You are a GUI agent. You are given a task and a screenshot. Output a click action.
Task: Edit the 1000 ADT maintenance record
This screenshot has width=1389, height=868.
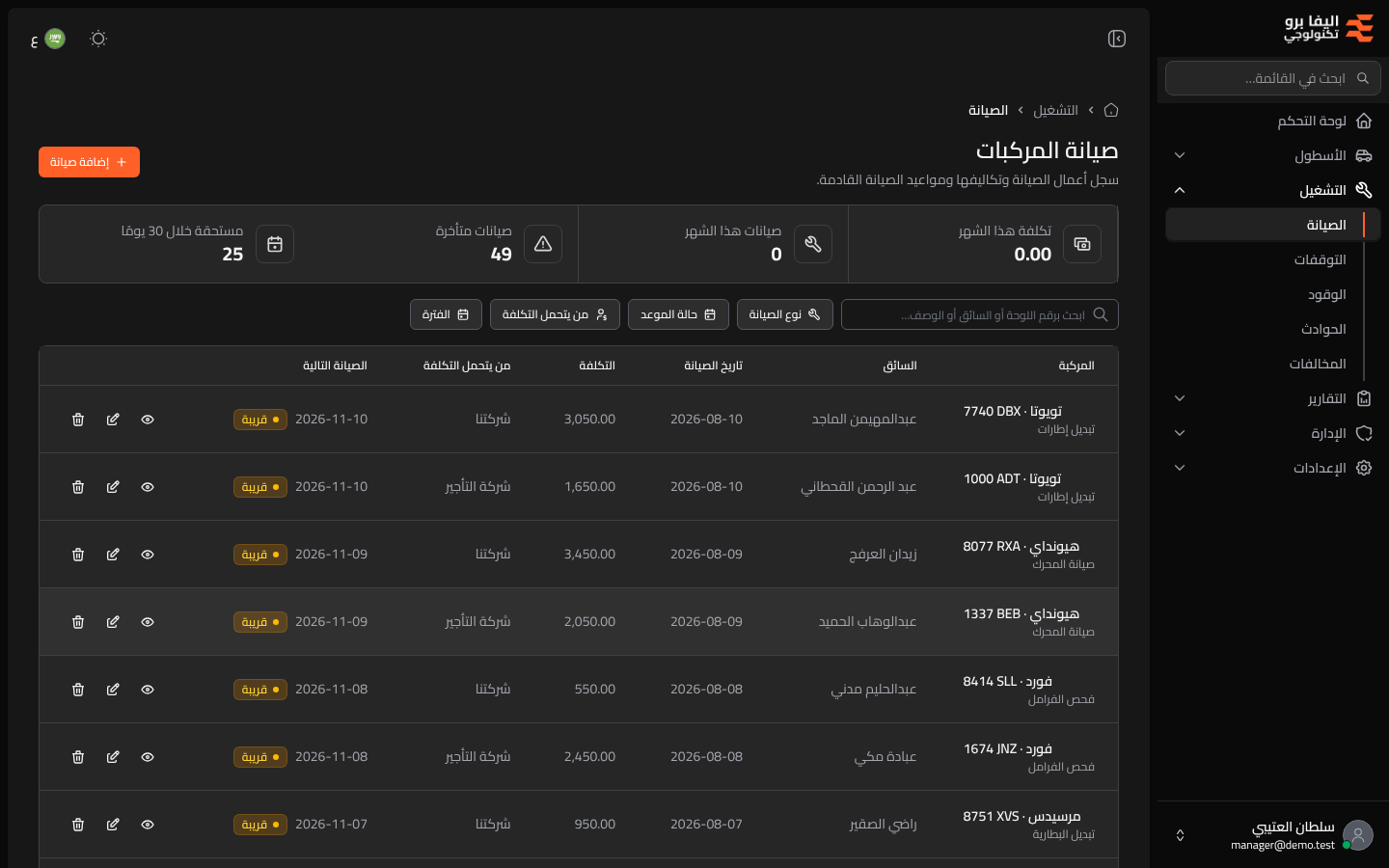point(113,487)
